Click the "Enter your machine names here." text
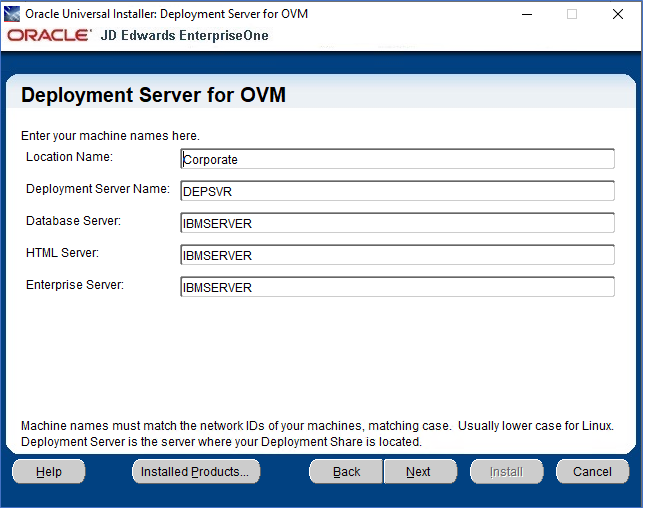This screenshot has height=510, width=645. click(111, 136)
